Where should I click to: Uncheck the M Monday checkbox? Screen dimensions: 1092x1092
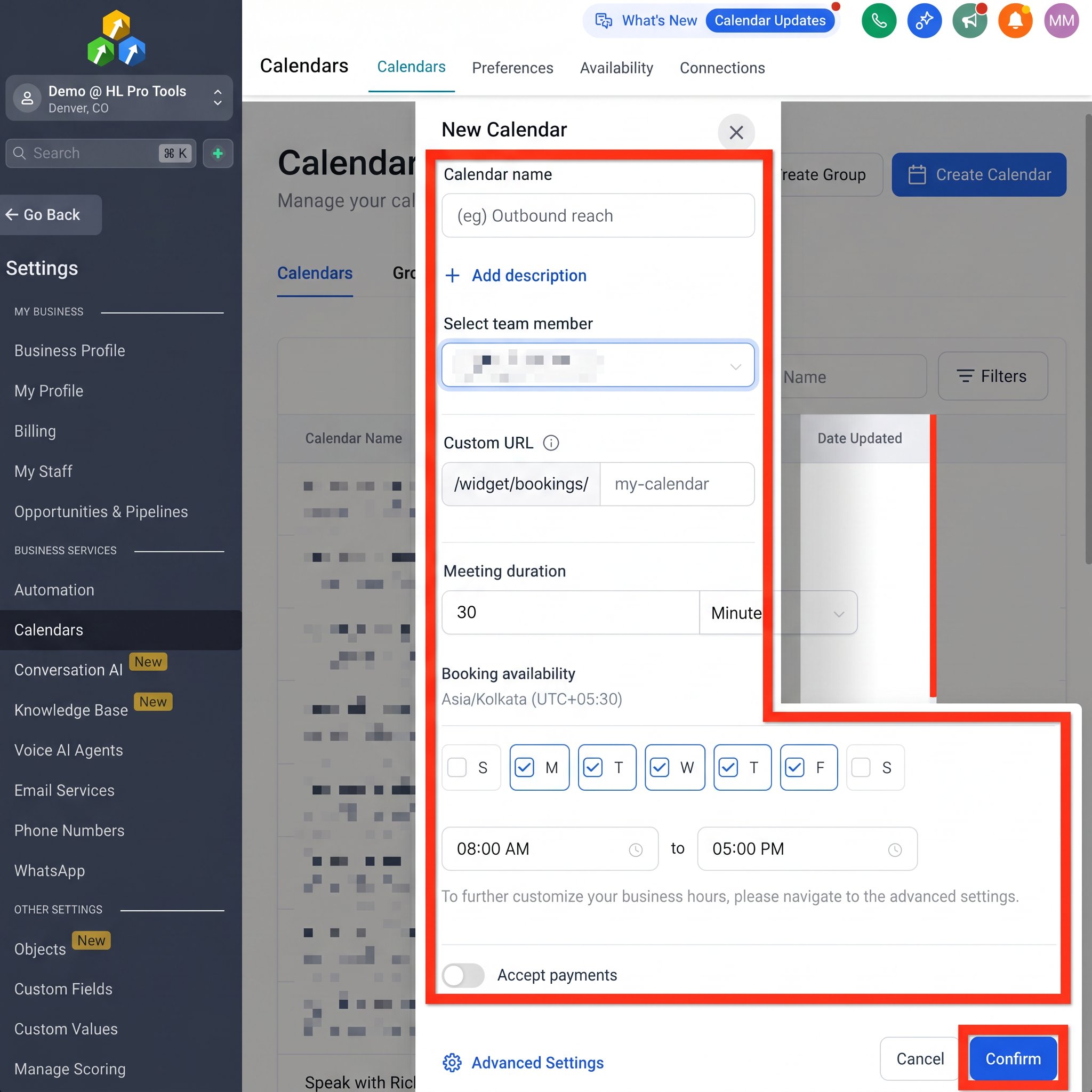524,768
